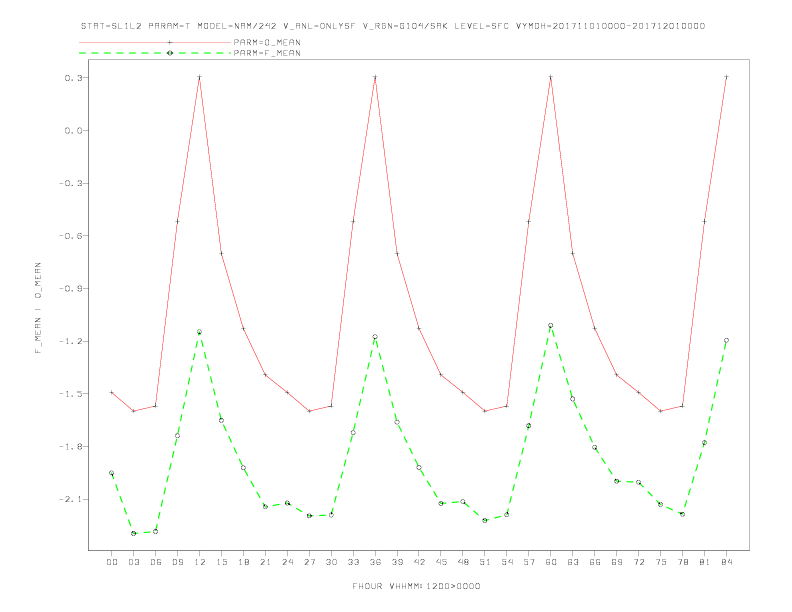Image resolution: width=792 pixels, height=612 pixels.
Task: Click the x-axis tick label 06
Action: (x=156, y=562)
